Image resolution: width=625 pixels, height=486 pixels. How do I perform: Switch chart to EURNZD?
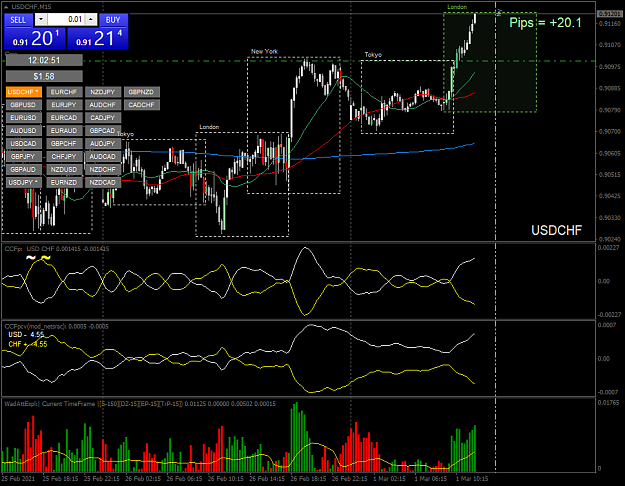64,183
